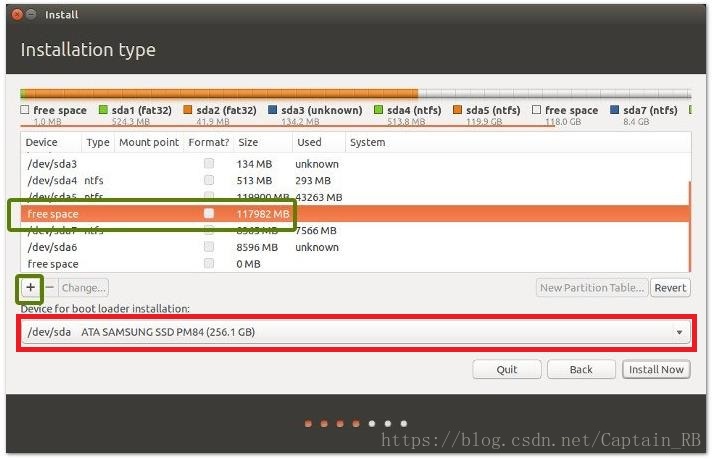Click the Size column header
Viewport: 712px width, 460px height.
coord(262,142)
